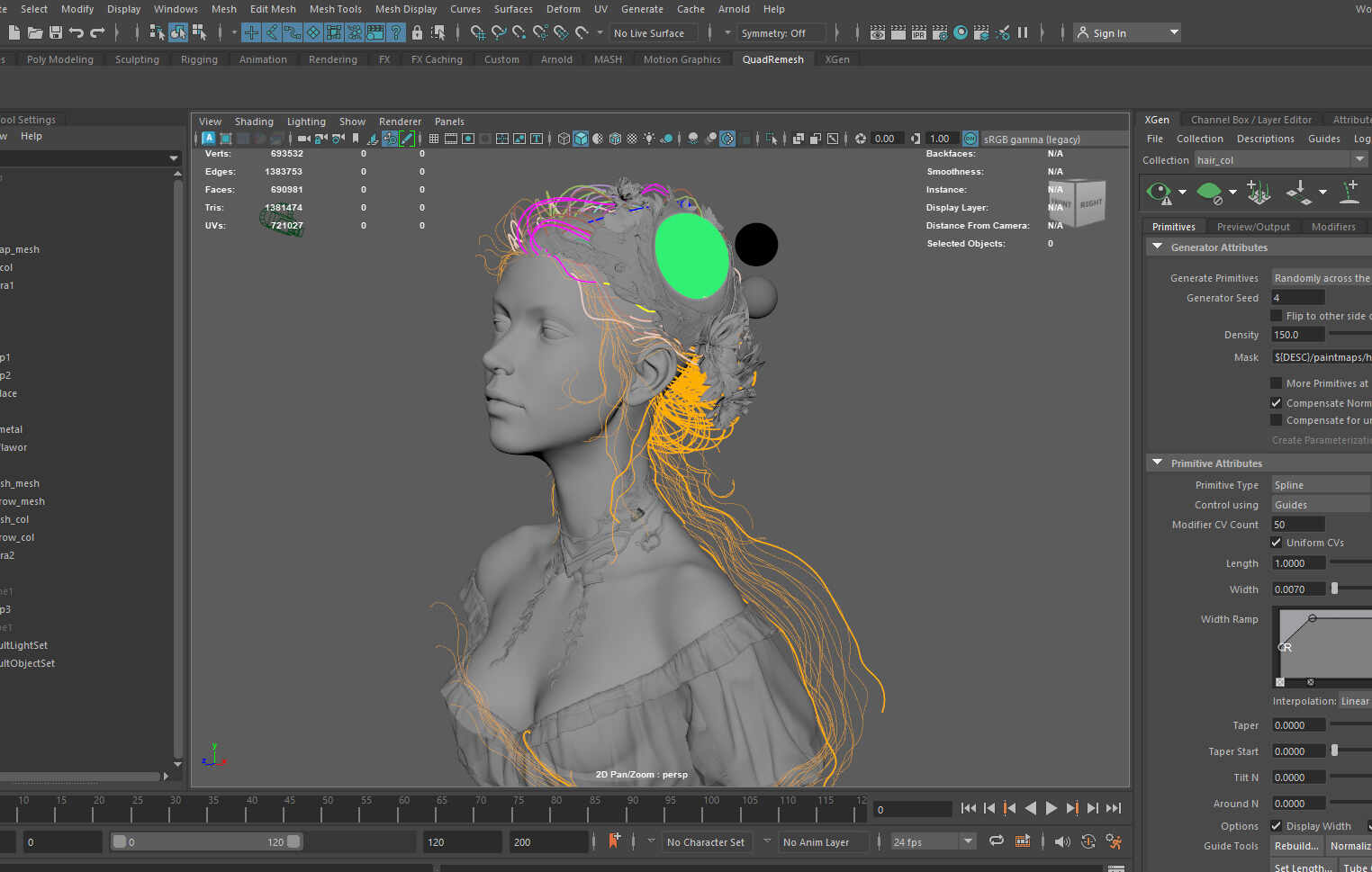Screen dimensions: 1372x872
Task: Click the Width slider handle
Action: click(1334, 588)
